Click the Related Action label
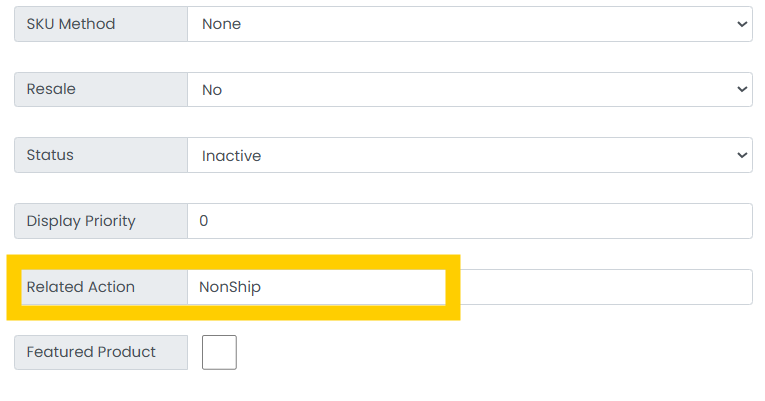 tap(81, 287)
